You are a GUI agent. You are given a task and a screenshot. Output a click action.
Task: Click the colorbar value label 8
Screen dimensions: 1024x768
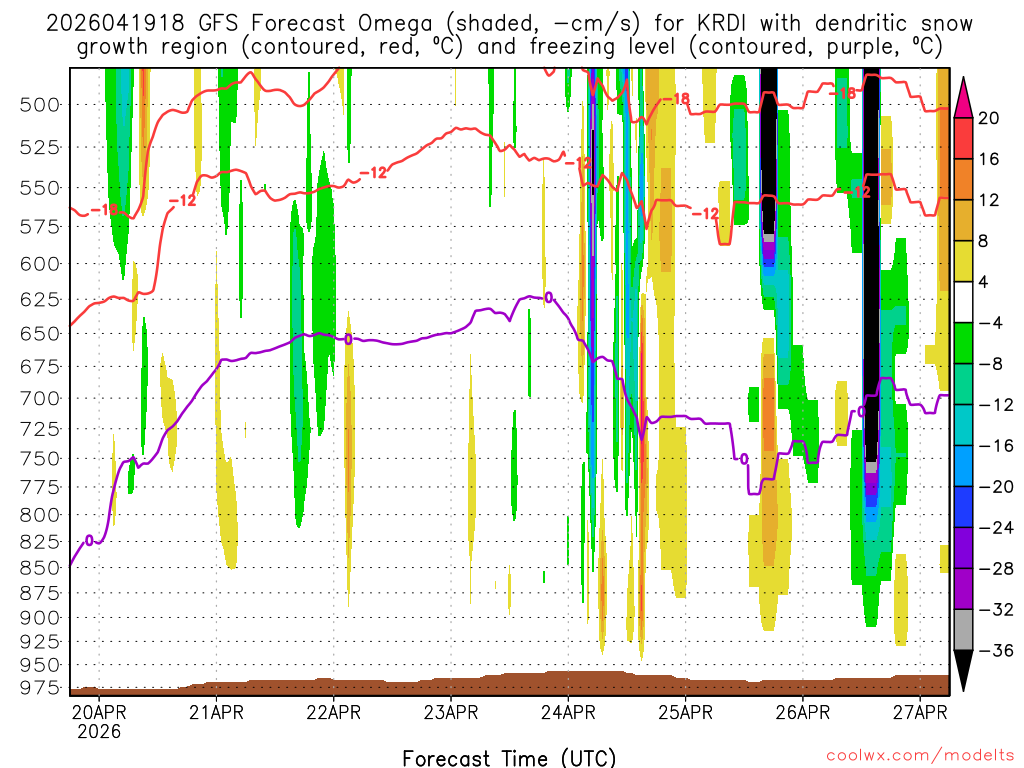984,241
